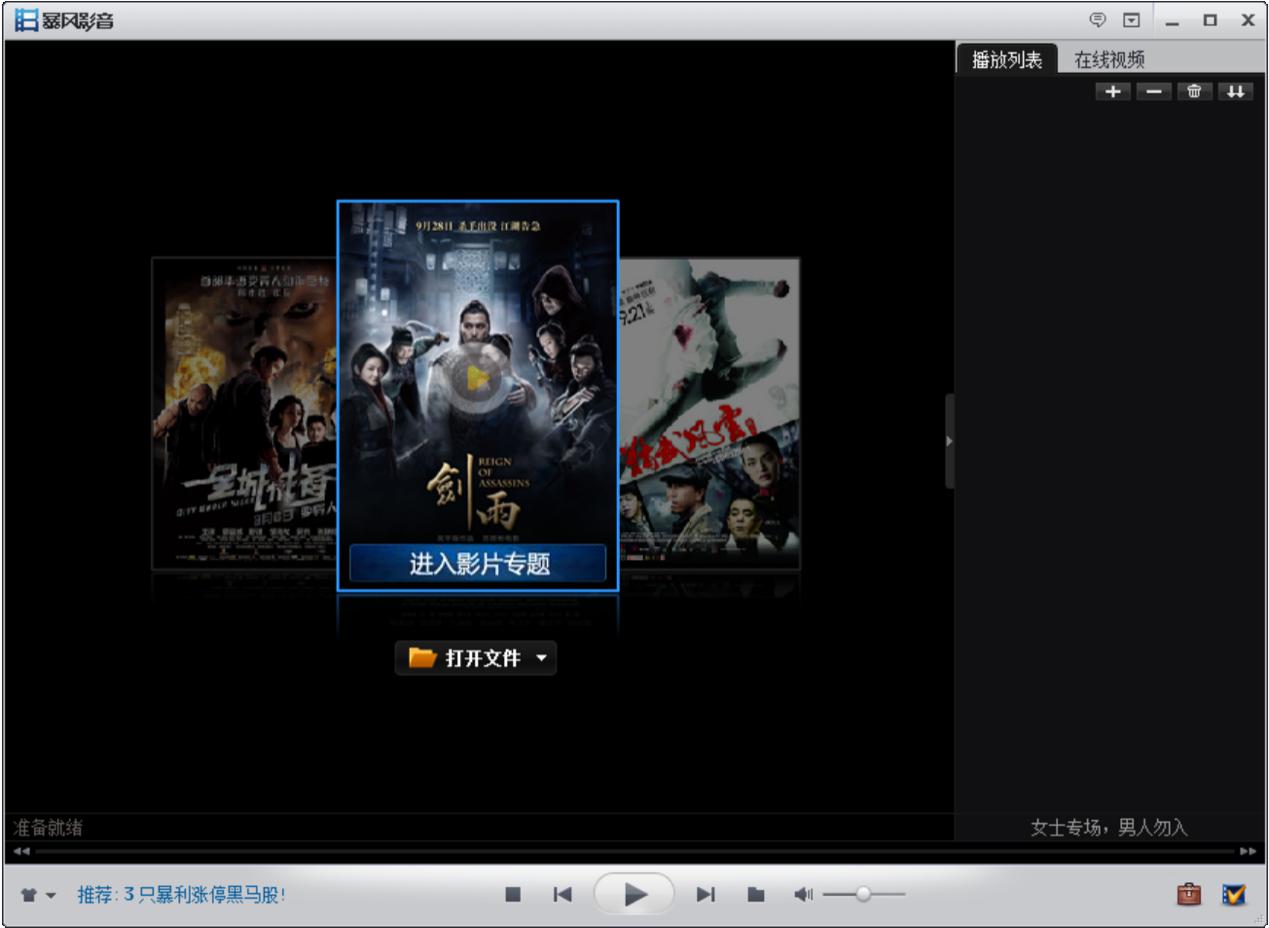Play the Reign of Assassins poster
Screen dimensions: 1269x928
[x=479, y=379]
